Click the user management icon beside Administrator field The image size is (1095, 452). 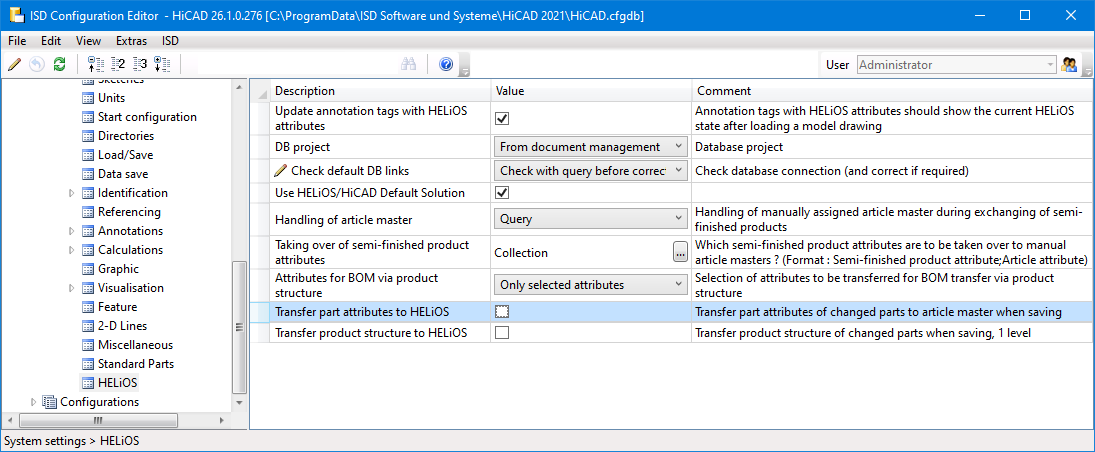1070,65
